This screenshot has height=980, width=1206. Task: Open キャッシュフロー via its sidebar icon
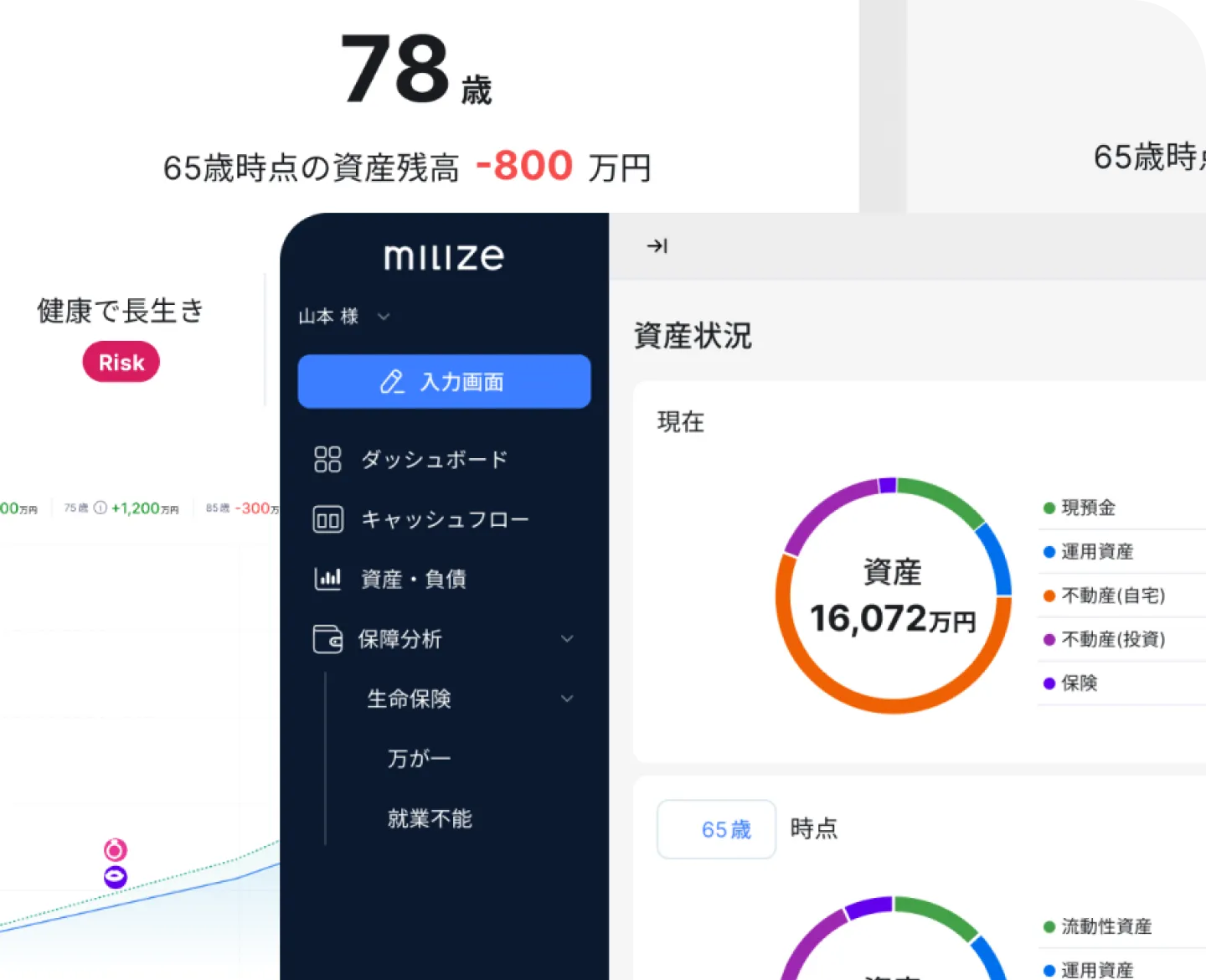click(327, 519)
